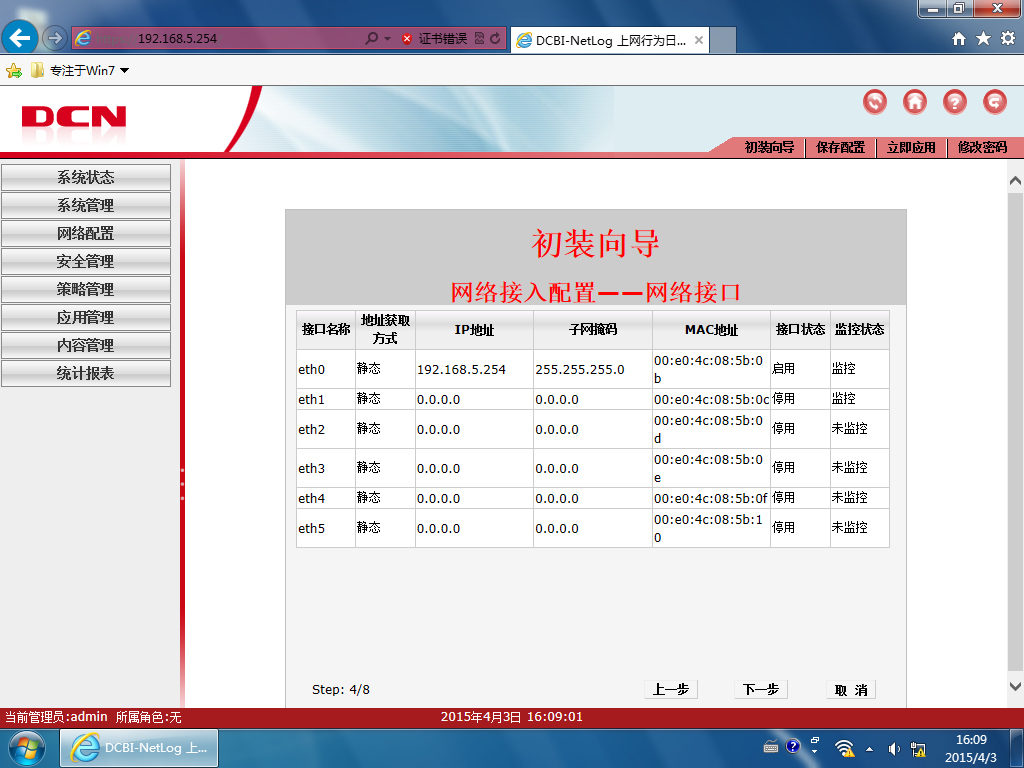1024x768 pixels.
Task: Open IE home page icon
Action: point(959,39)
